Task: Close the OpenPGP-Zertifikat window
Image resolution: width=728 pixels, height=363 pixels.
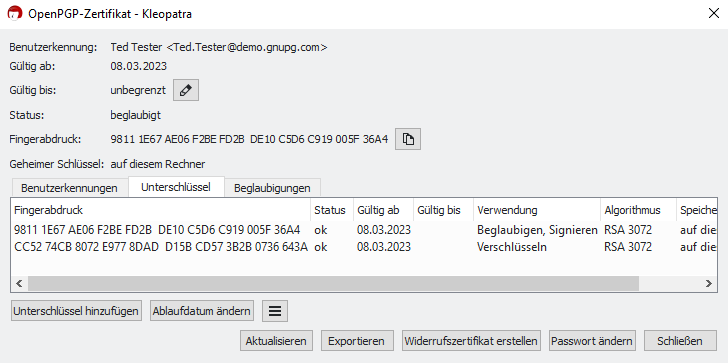Action: 714,13
